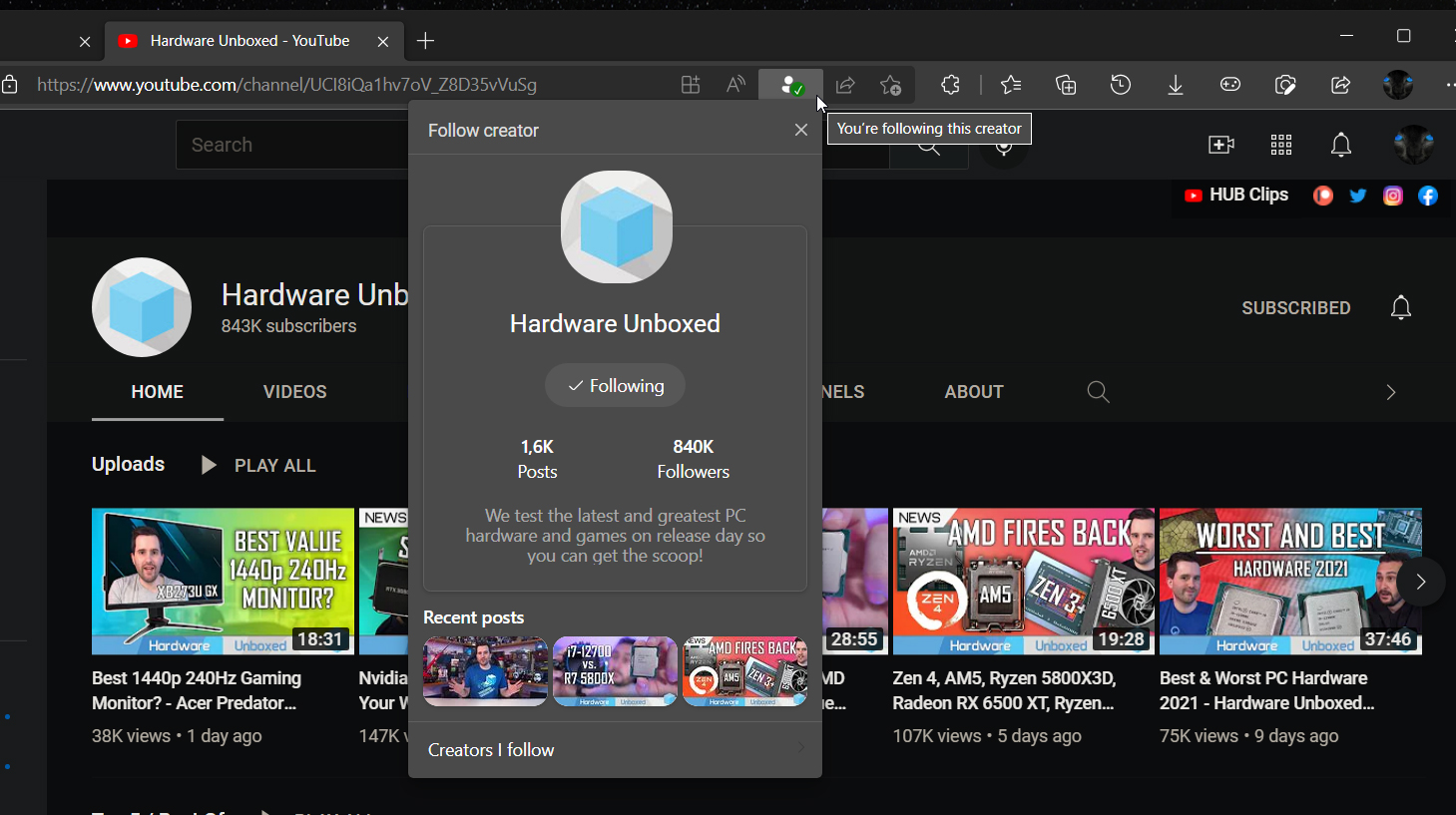This screenshot has width=1456, height=815.
Task: Open the channel's Instagram link icon
Action: tap(1393, 196)
